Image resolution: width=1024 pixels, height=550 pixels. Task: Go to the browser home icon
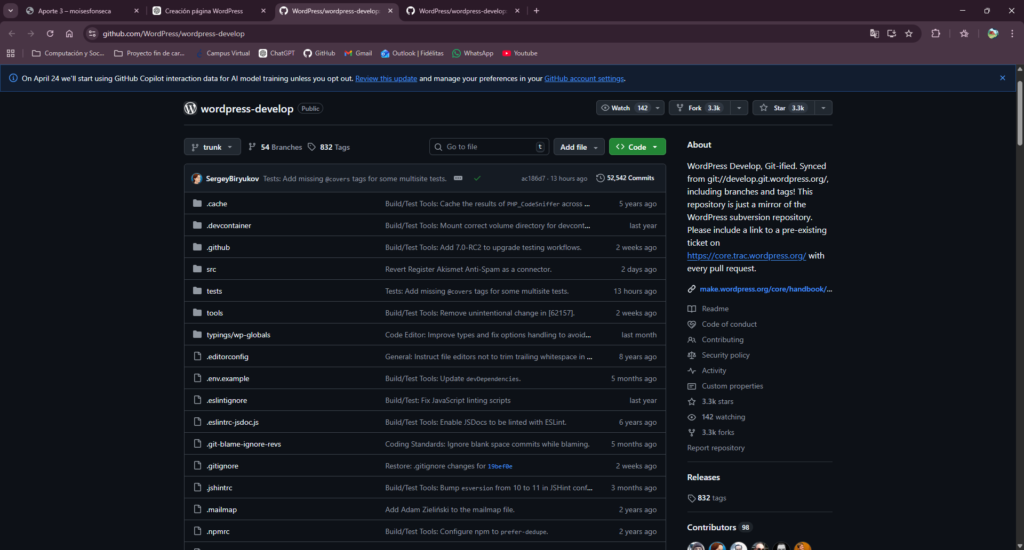click(x=69, y=33)
